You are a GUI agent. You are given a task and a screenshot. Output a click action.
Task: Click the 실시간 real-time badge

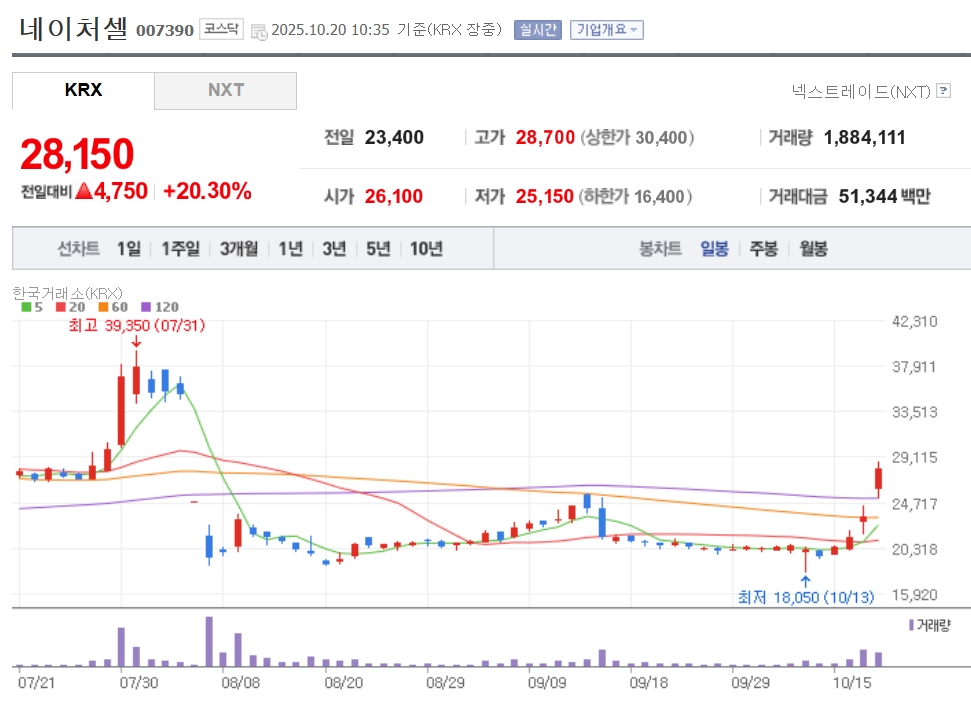pyautogui.click(x=538, y=30)
